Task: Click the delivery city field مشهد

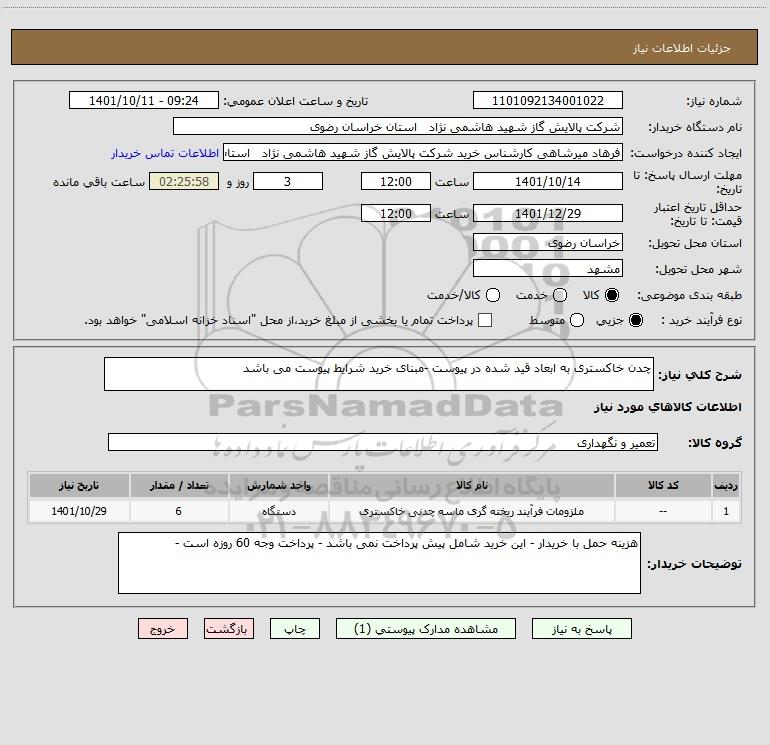Action: [x=548, y=269]
